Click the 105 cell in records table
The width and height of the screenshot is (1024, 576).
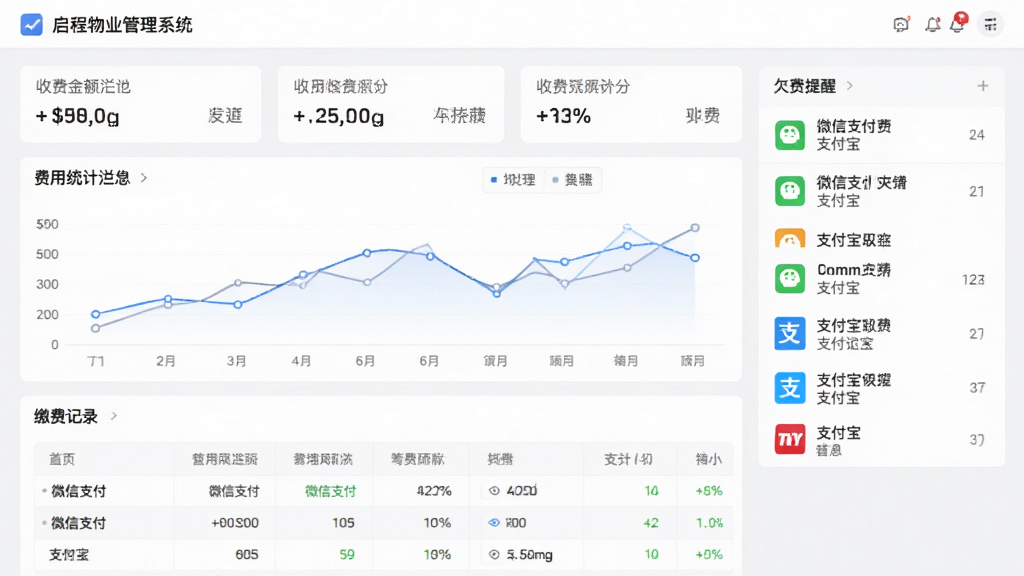(343, 523)
